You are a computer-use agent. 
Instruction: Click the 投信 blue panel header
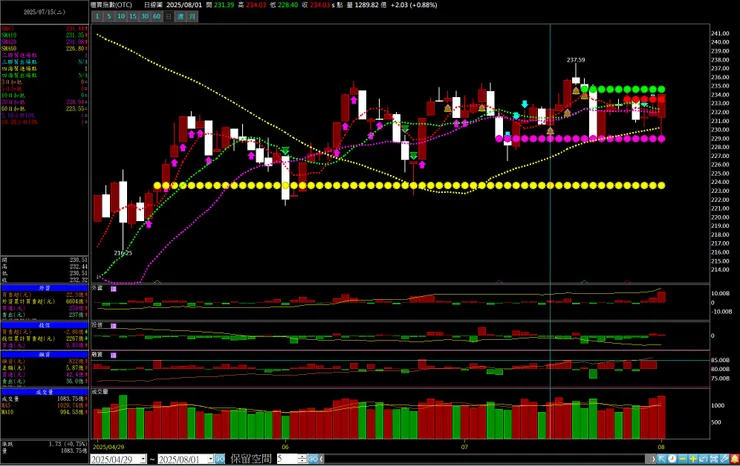click(x=44, y=325)
